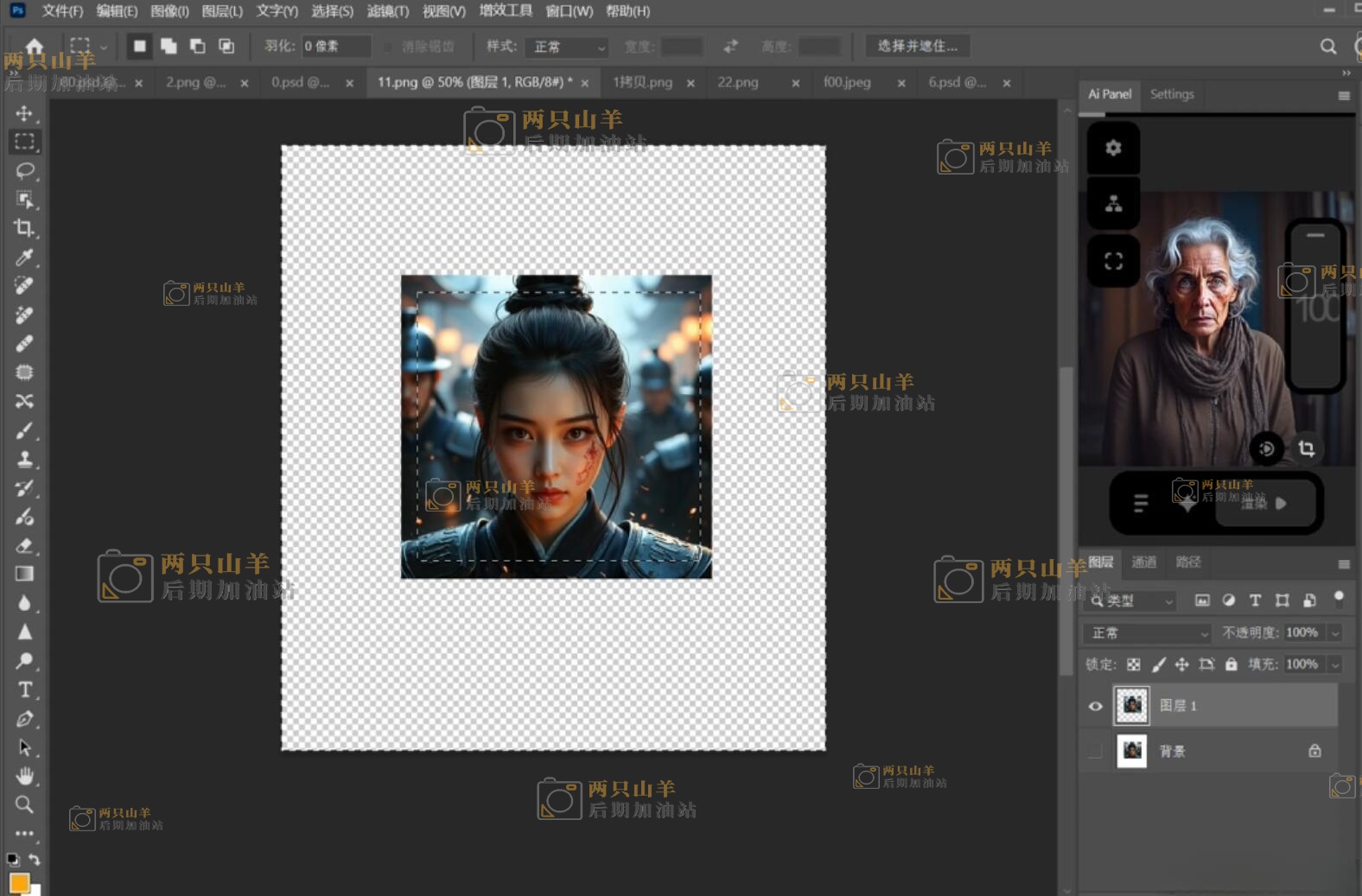Viewport: 1362px width, 896px height.
Task: Switch to the 通道 channels tab
Action: 1143,562
